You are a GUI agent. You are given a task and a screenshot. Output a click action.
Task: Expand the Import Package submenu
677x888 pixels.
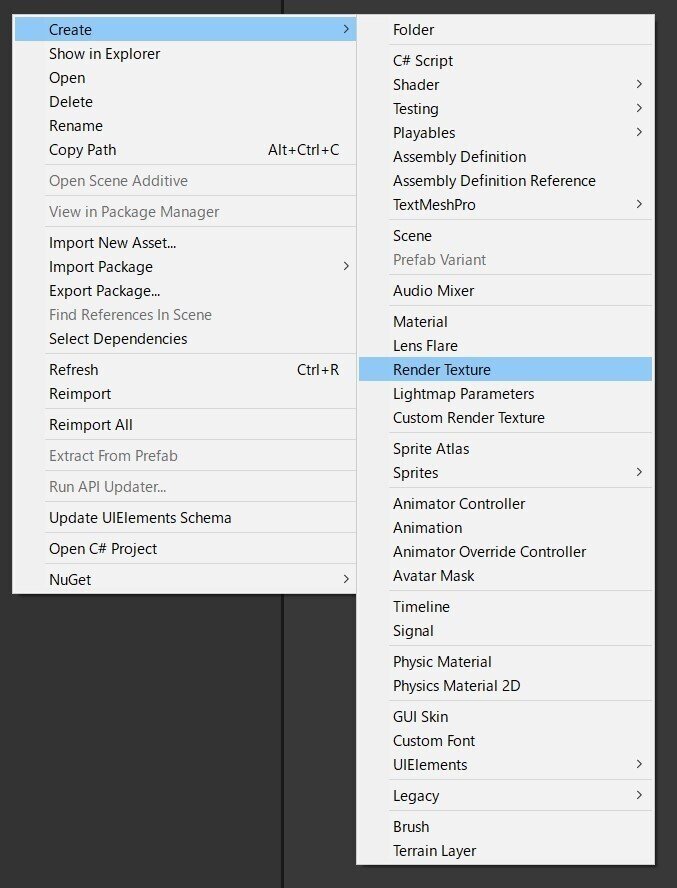click(185, 266)
